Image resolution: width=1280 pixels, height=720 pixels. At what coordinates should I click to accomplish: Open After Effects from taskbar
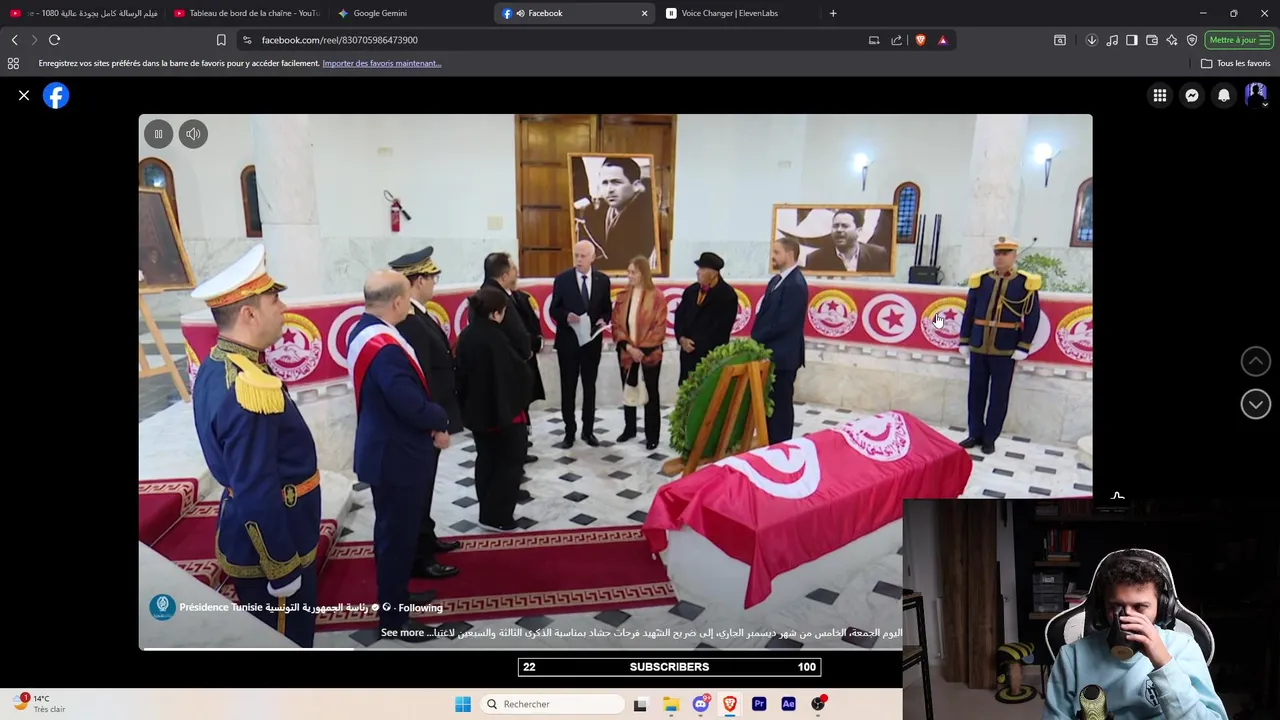click(x=788, y=704)
